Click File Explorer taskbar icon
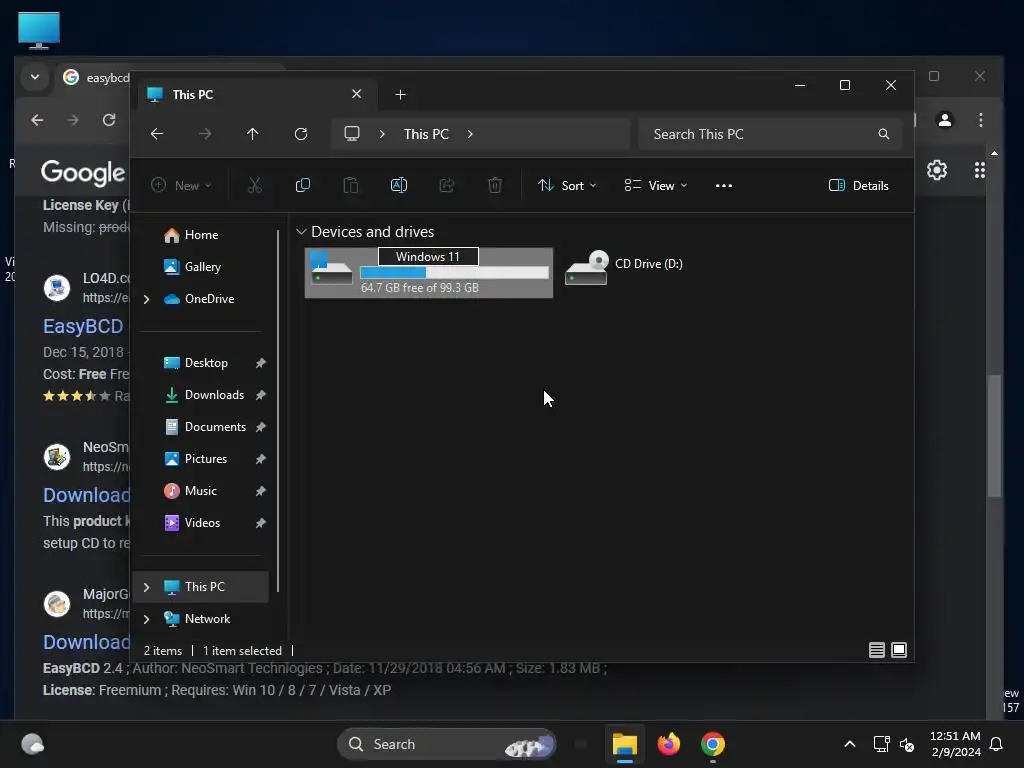Viewport: 1024px width, 768px height. pyautogui.click(x=625, y=744)
